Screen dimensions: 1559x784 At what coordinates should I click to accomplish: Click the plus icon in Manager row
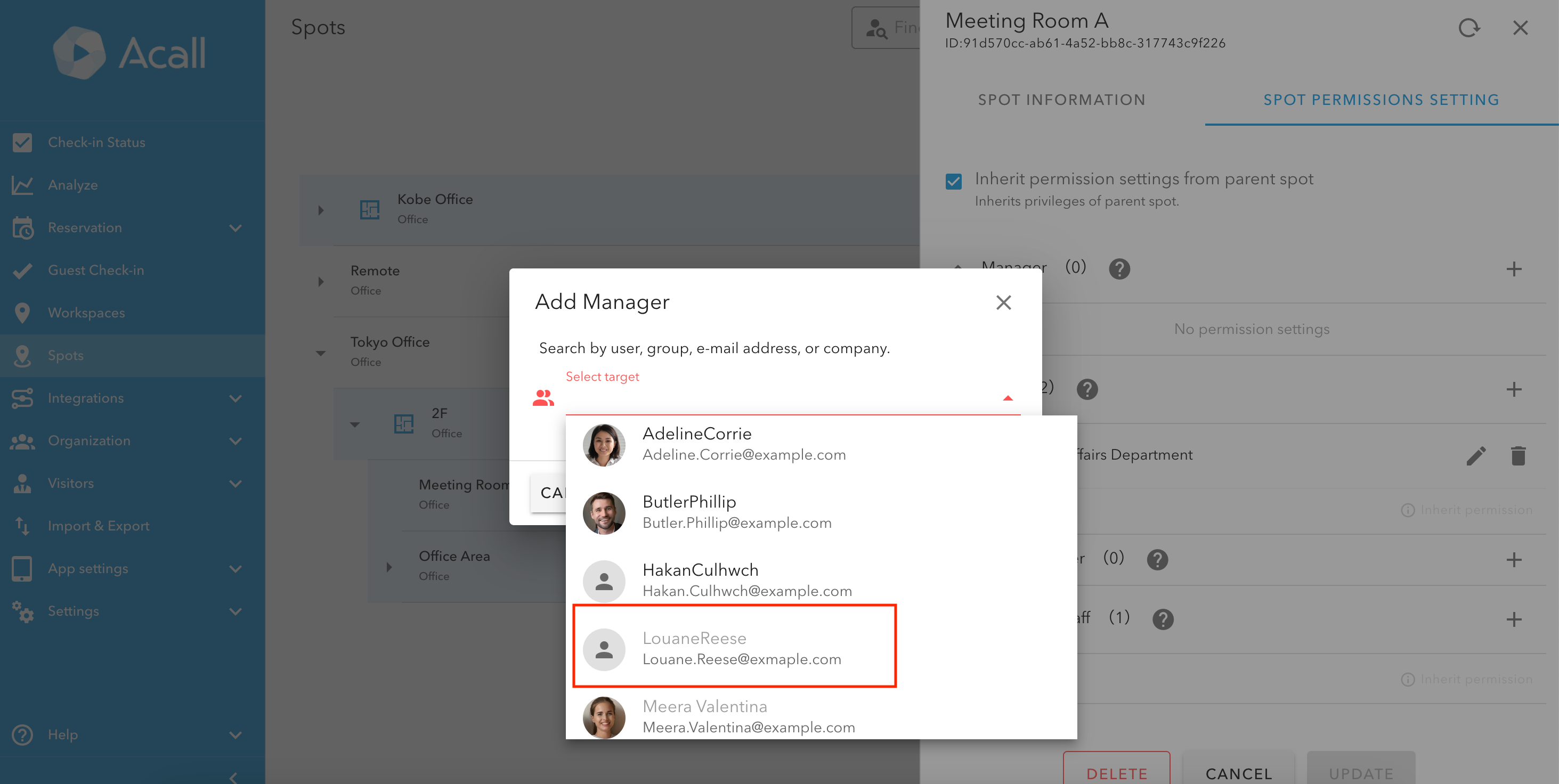1514,269
